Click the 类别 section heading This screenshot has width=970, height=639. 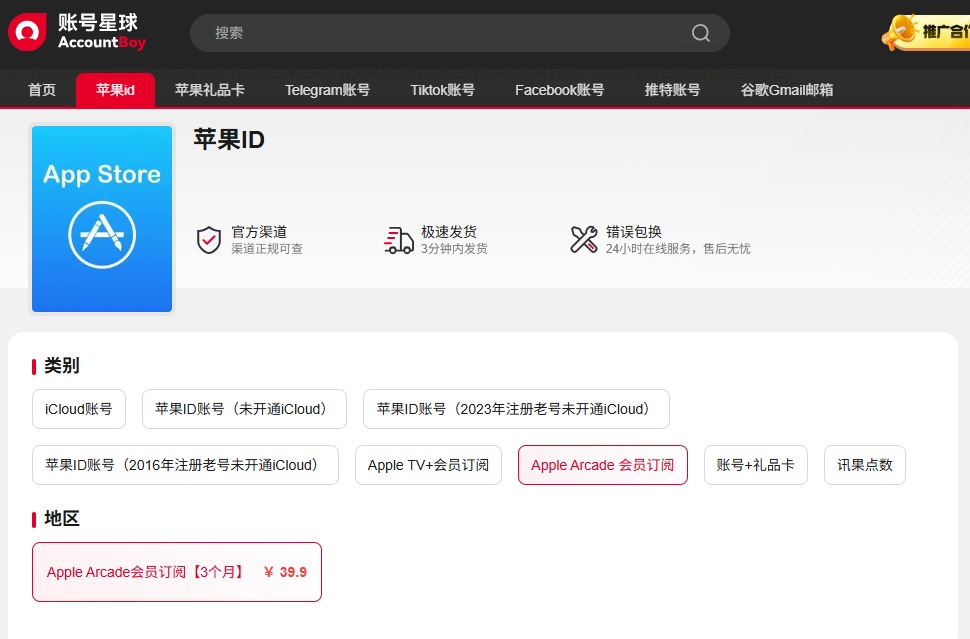point(62,366)
